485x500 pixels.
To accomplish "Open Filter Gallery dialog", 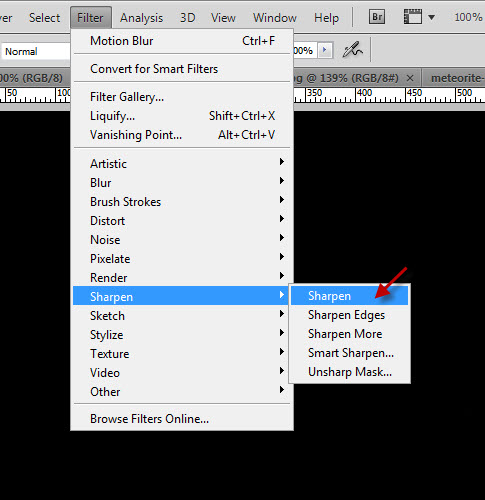I will [x=182, y=97].
